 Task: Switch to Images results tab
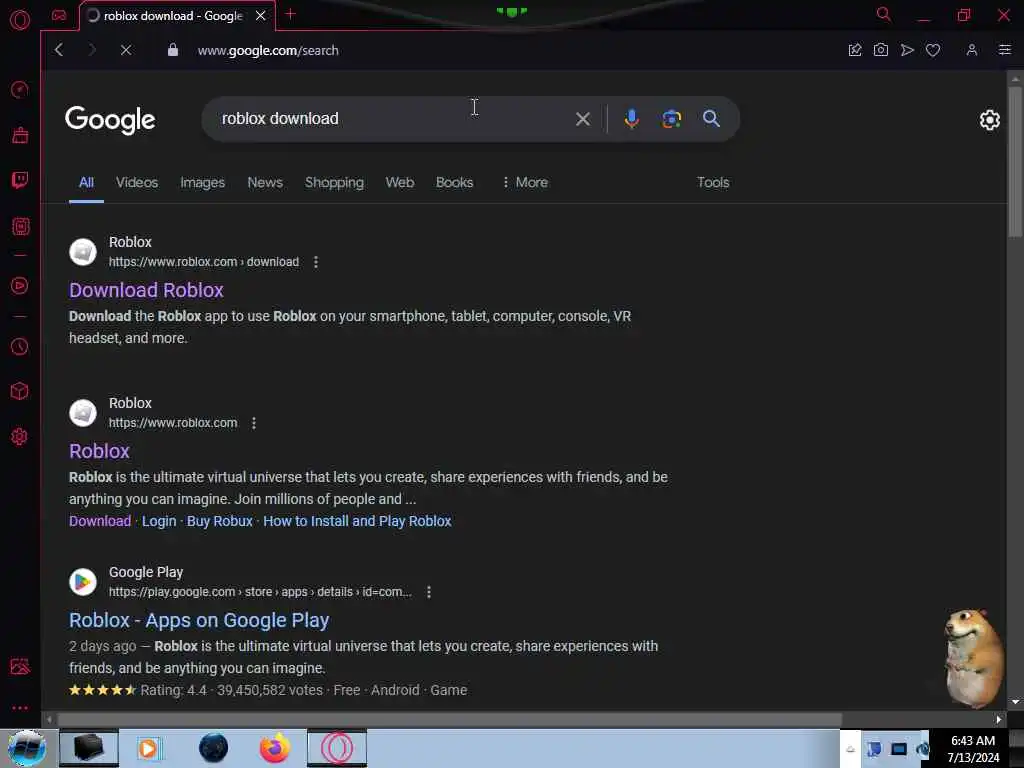(x=202, y=182)
